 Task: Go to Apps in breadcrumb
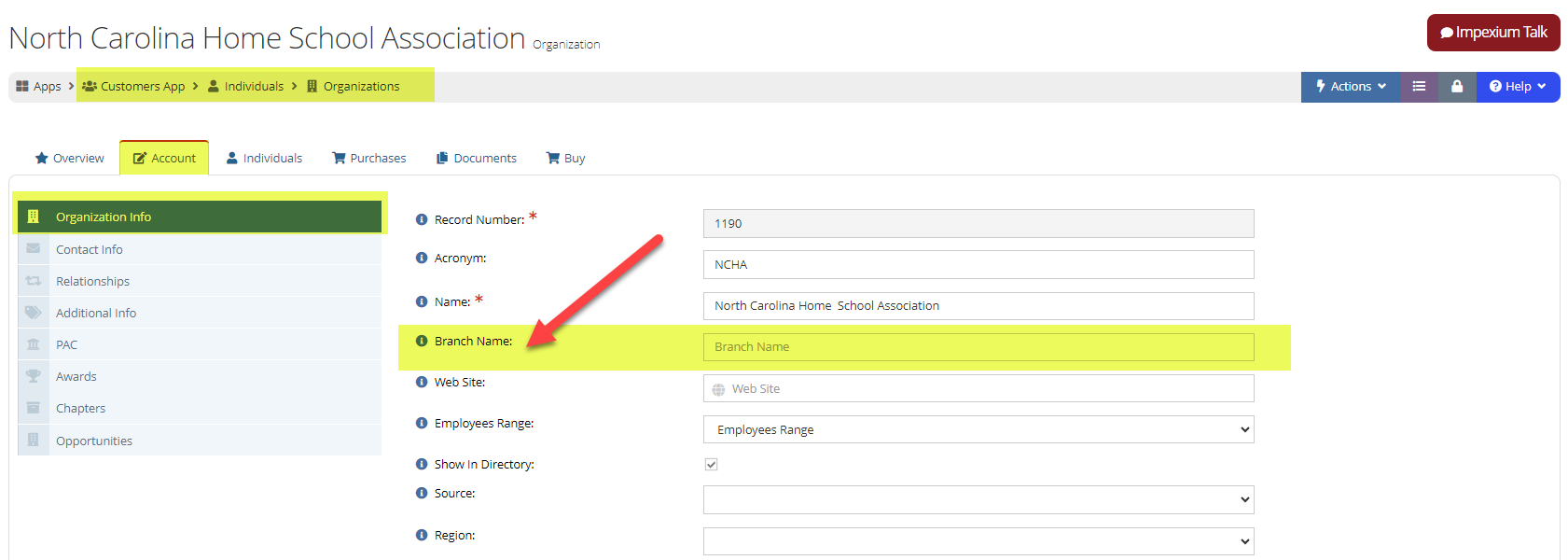click(x=47, y=86)
